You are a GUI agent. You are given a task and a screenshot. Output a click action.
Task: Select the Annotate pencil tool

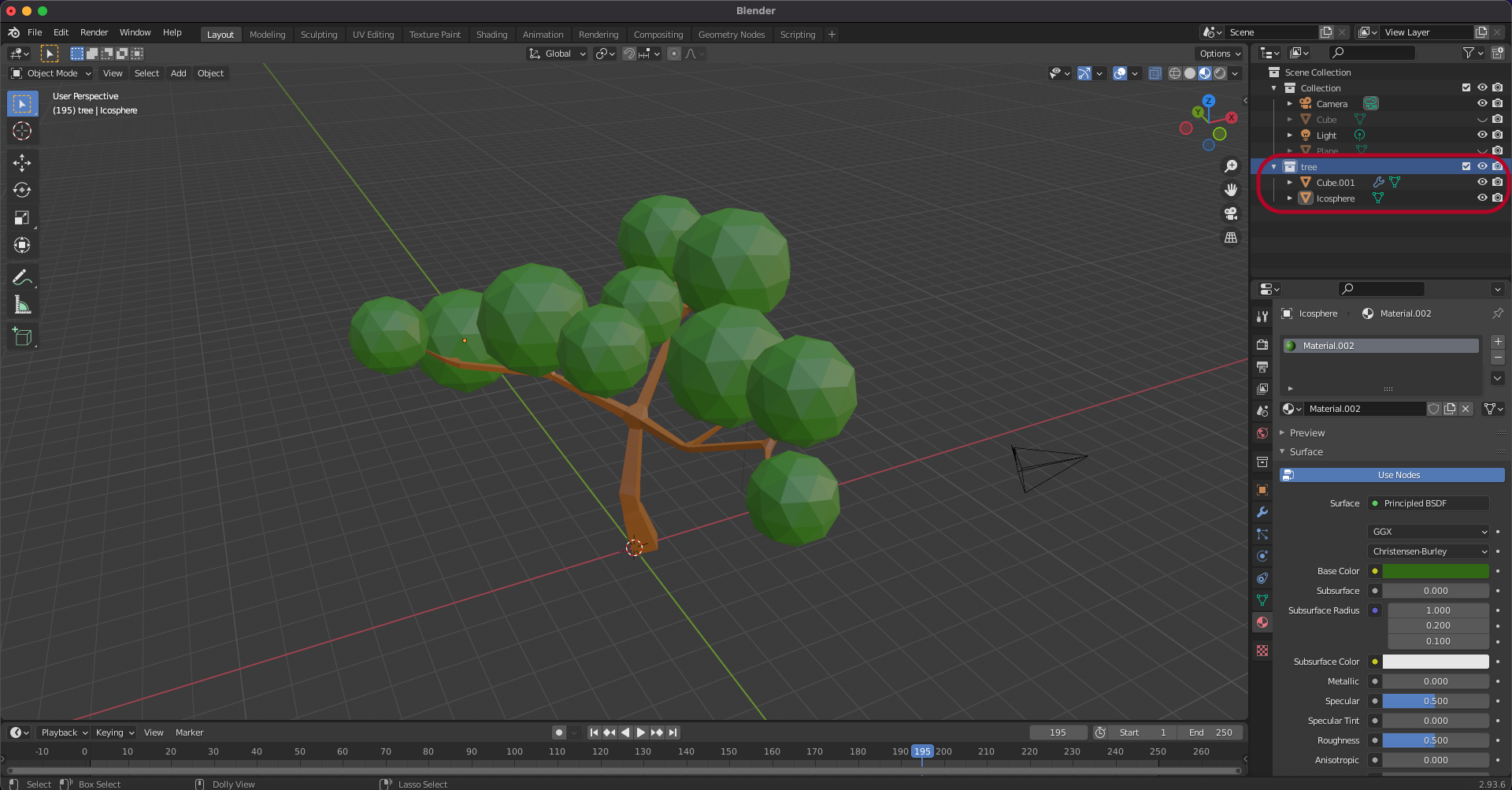[22, 277]
